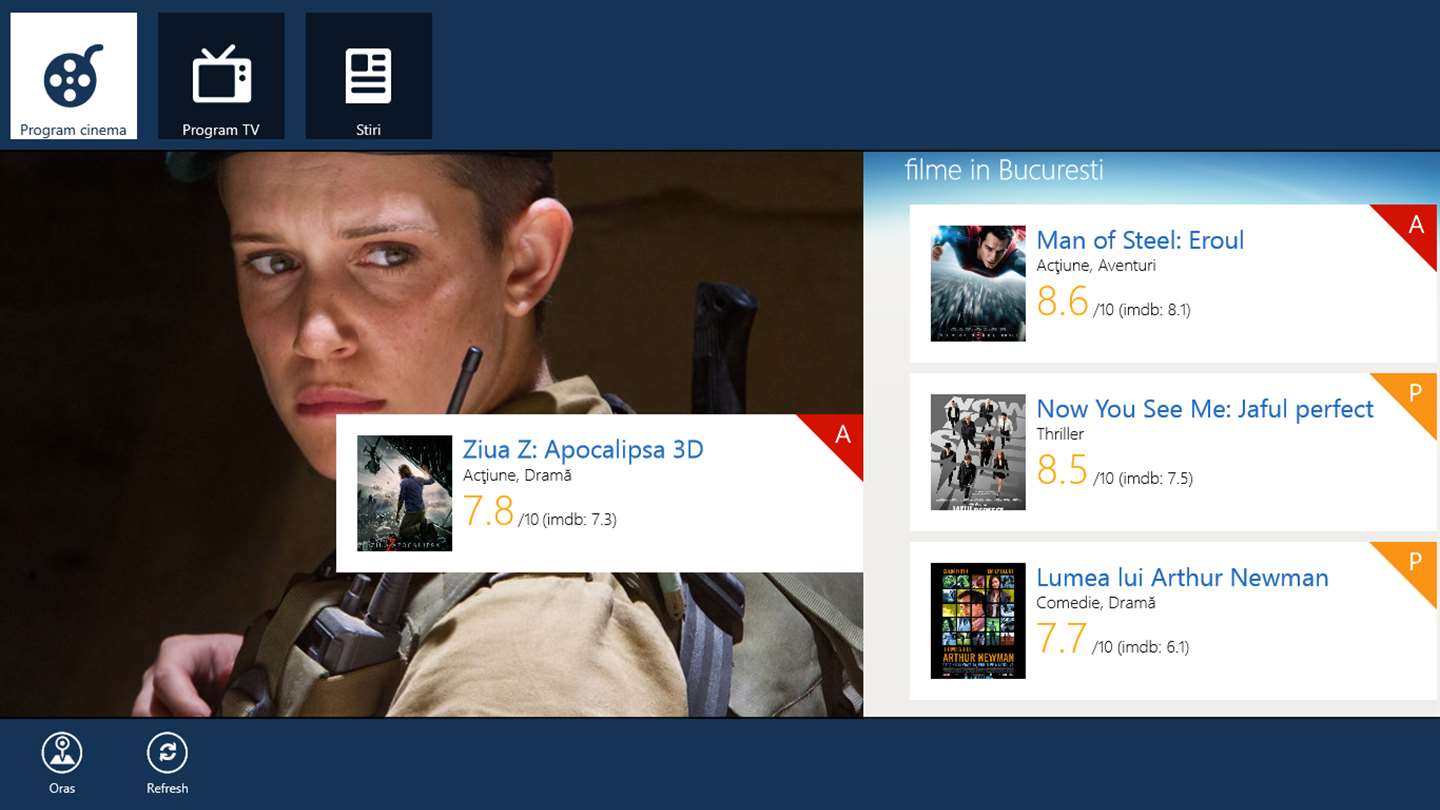Open Now You See Me: Jaful perfect title
The image size is (1440, 810).
coord(1205,409)
